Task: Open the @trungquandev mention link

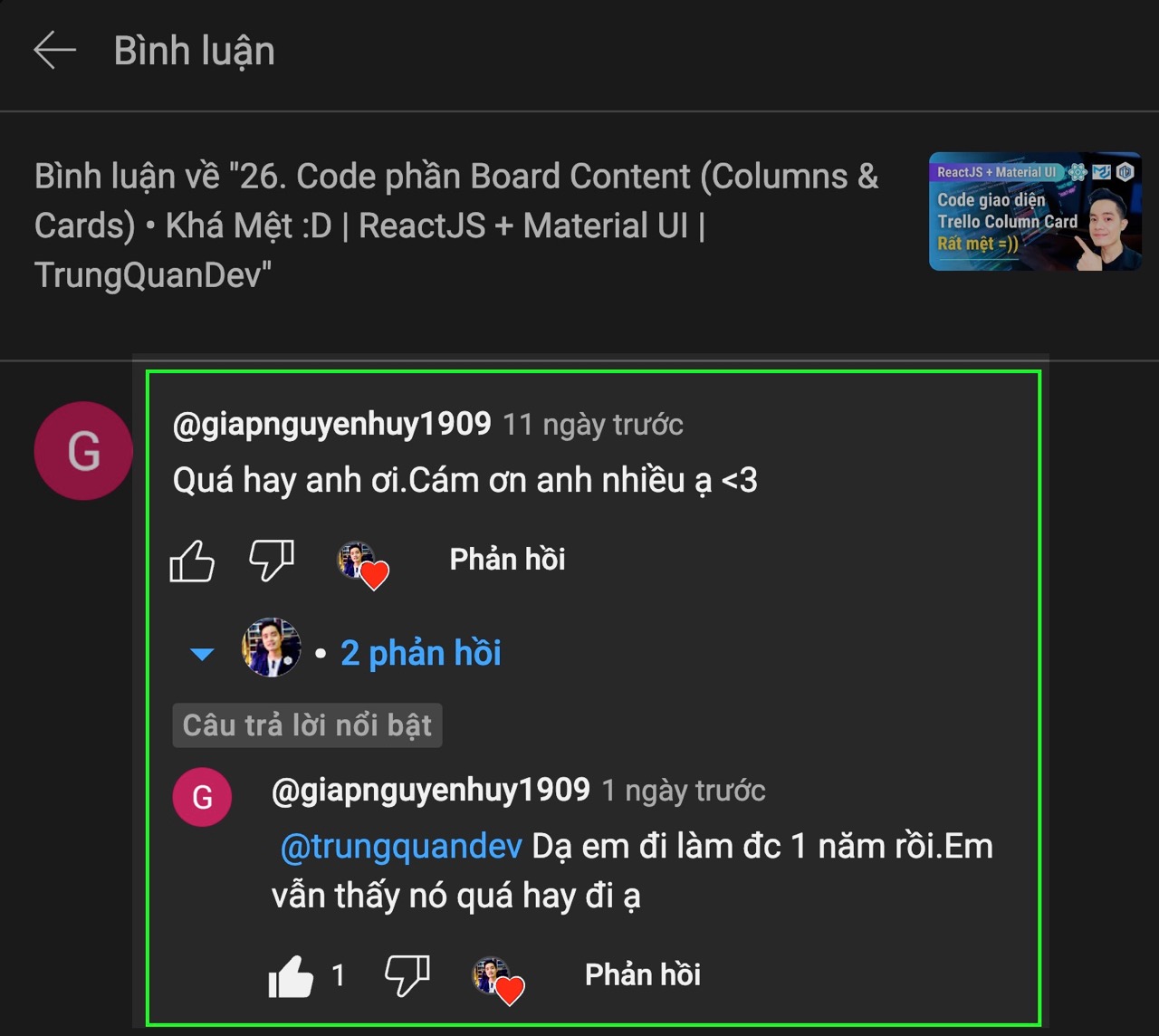Action: 401,847
